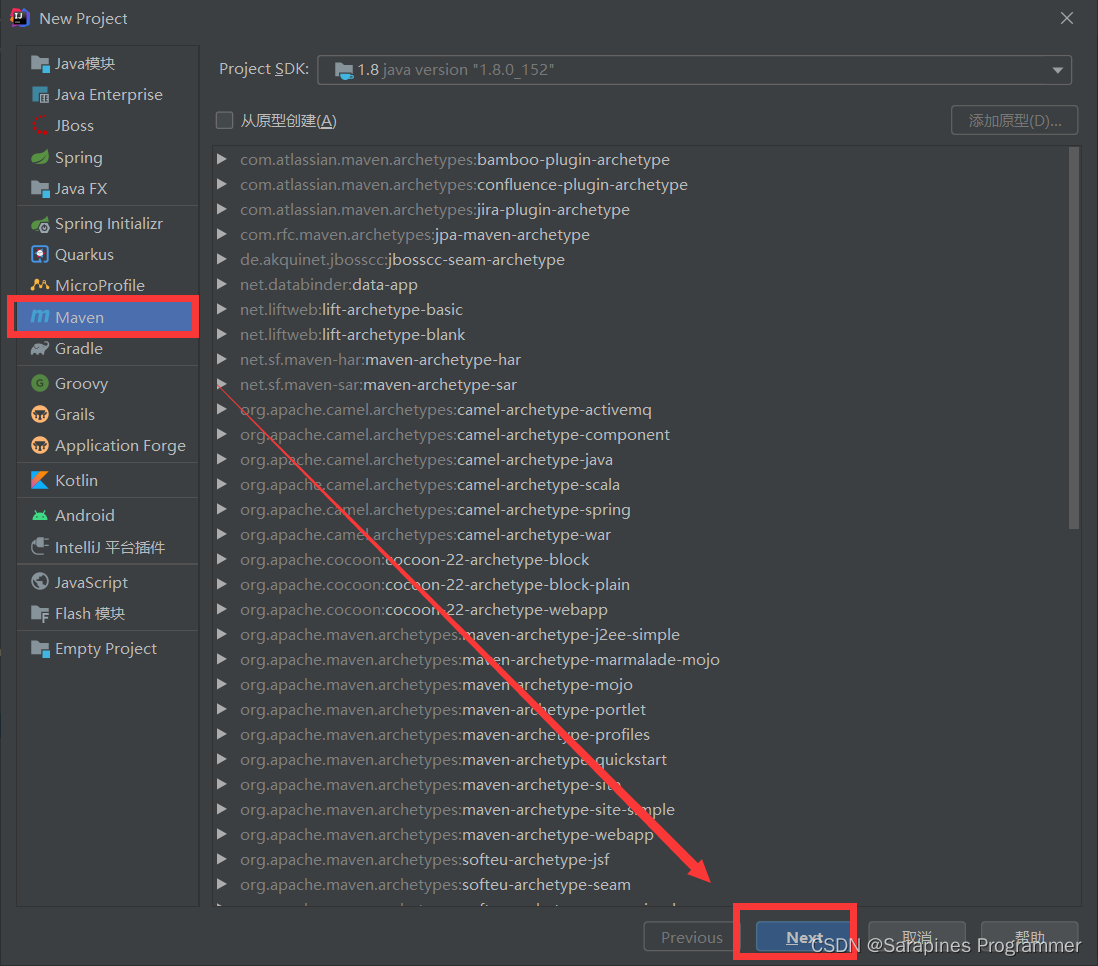This screenshot has height=966, width=1098.
Task: Select the Empty Project icon
Action: (x=40, y=649)
